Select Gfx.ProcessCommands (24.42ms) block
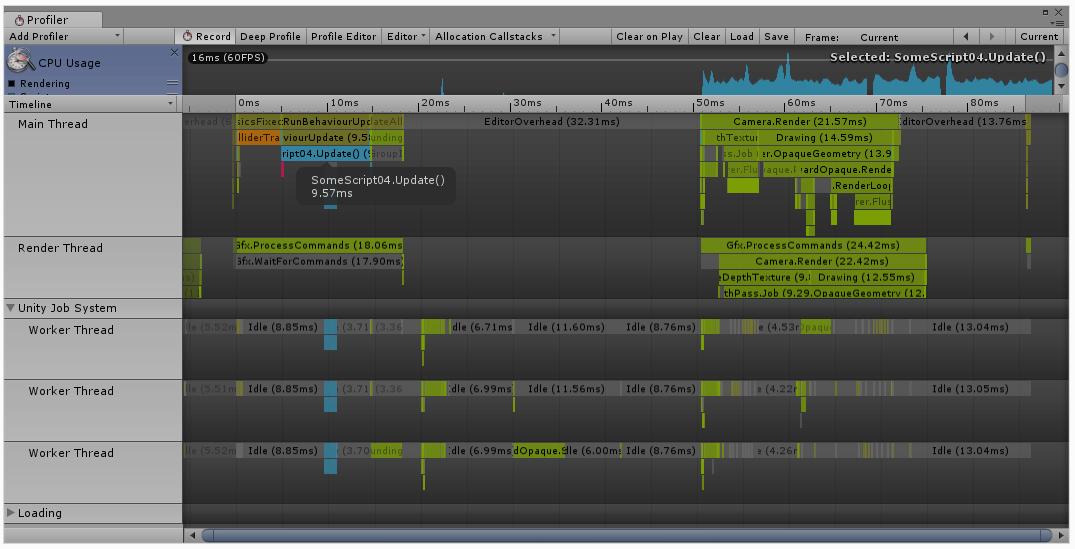Viewport: 1075px width, 549px height. point(813,245)
